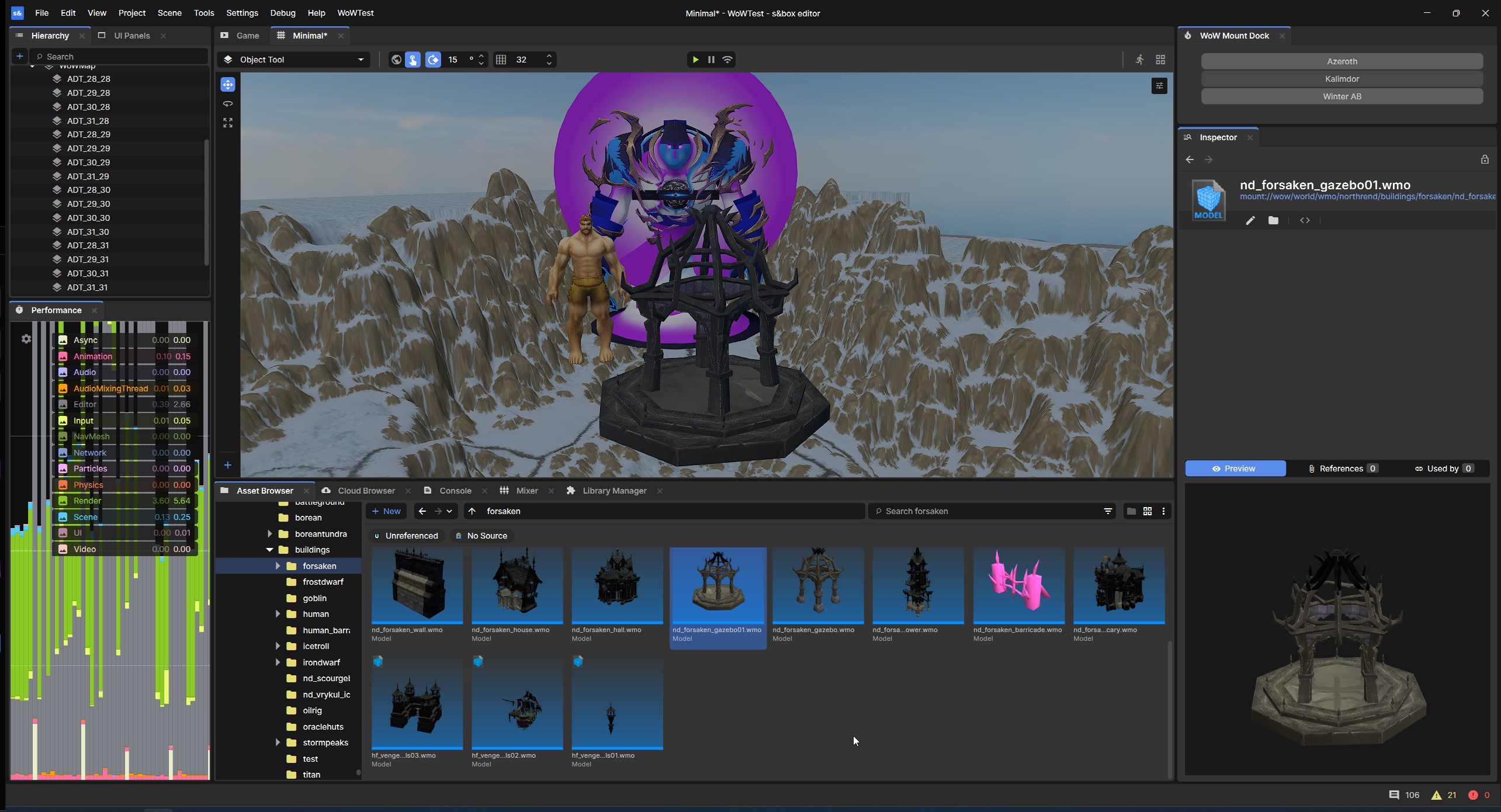
Task: Click pencil edit icon in Inspector
Action: pos(1250,220)
